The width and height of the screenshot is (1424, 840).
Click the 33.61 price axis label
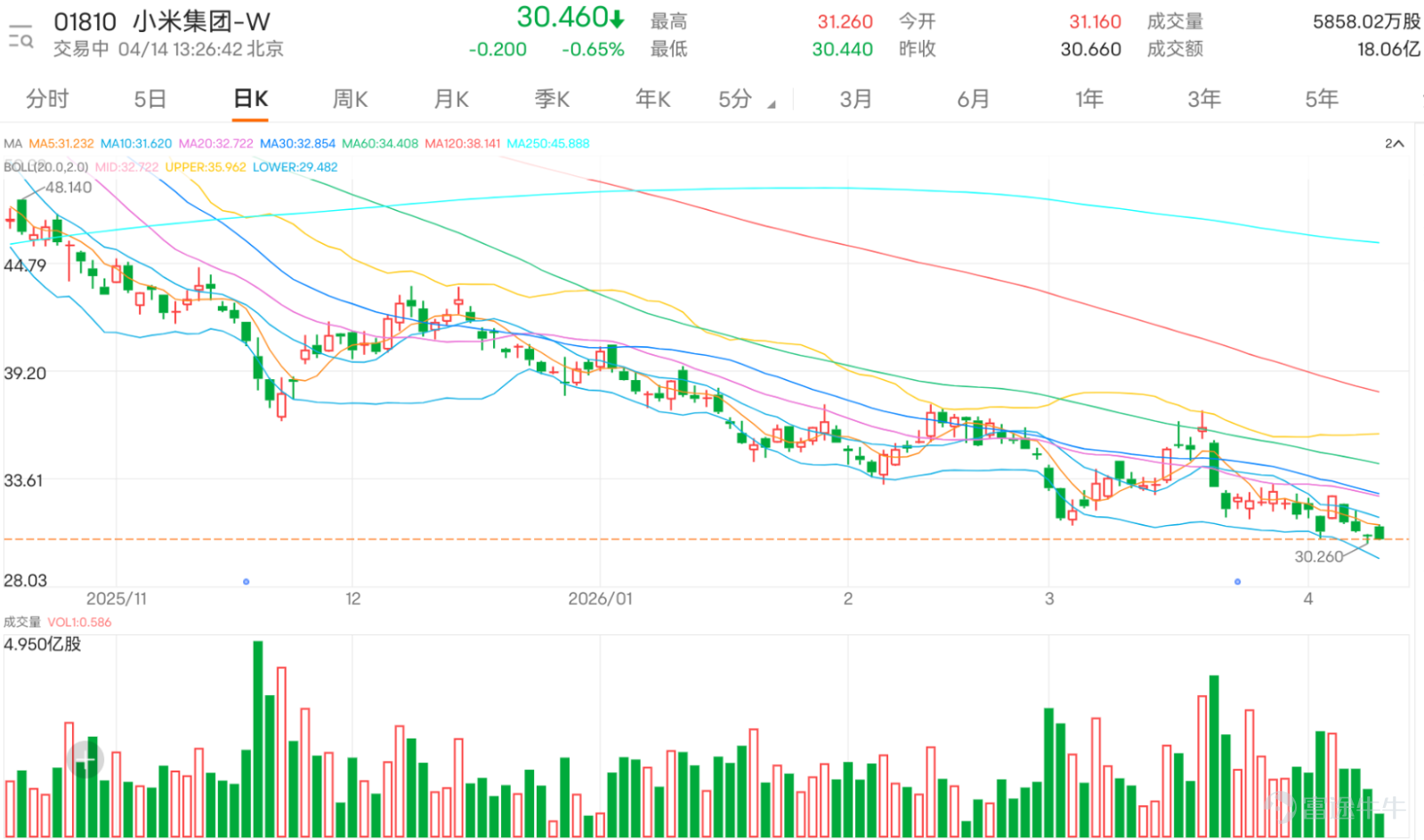pos(25,481)
